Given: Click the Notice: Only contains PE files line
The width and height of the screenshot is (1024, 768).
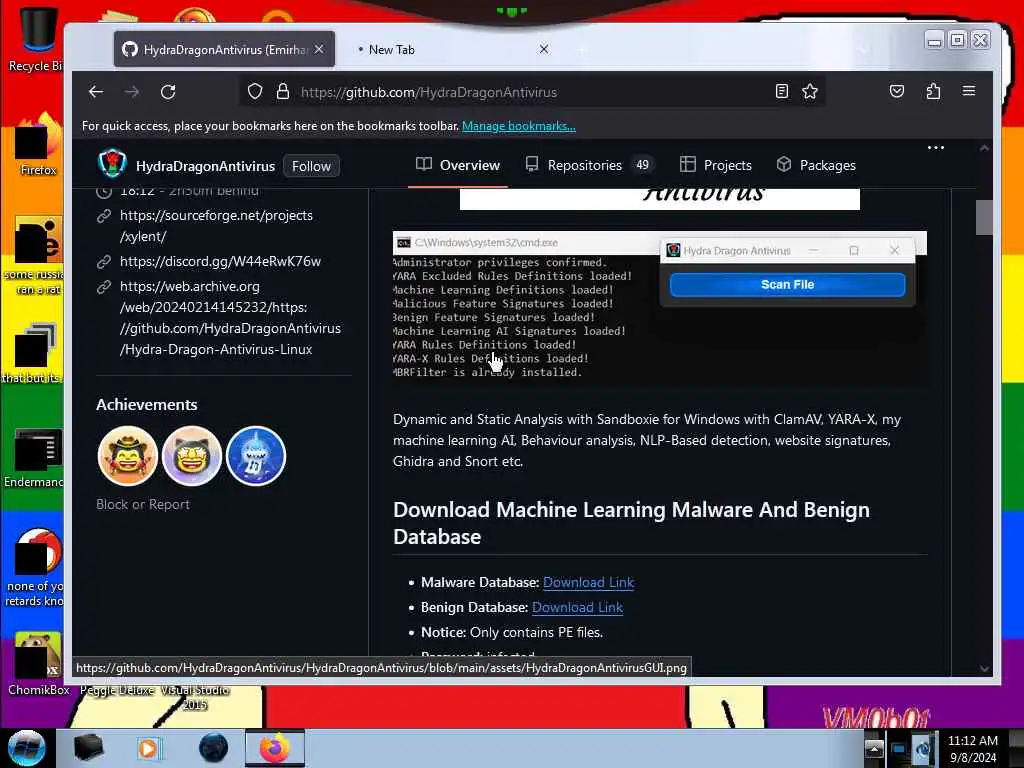Looking at the screenshot, I should pyautogui.click(x=511, y=632).
